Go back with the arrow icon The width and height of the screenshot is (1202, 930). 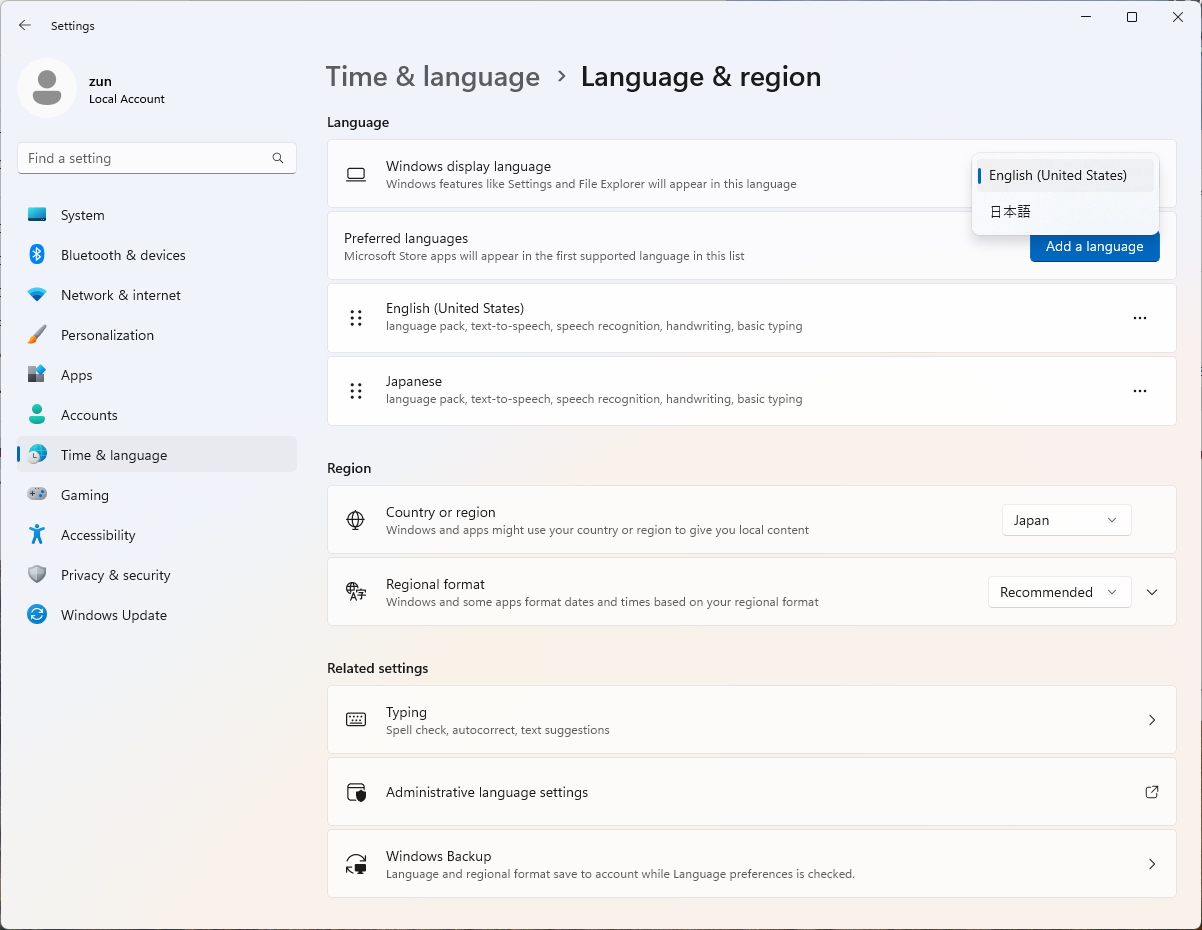(25, 26)
